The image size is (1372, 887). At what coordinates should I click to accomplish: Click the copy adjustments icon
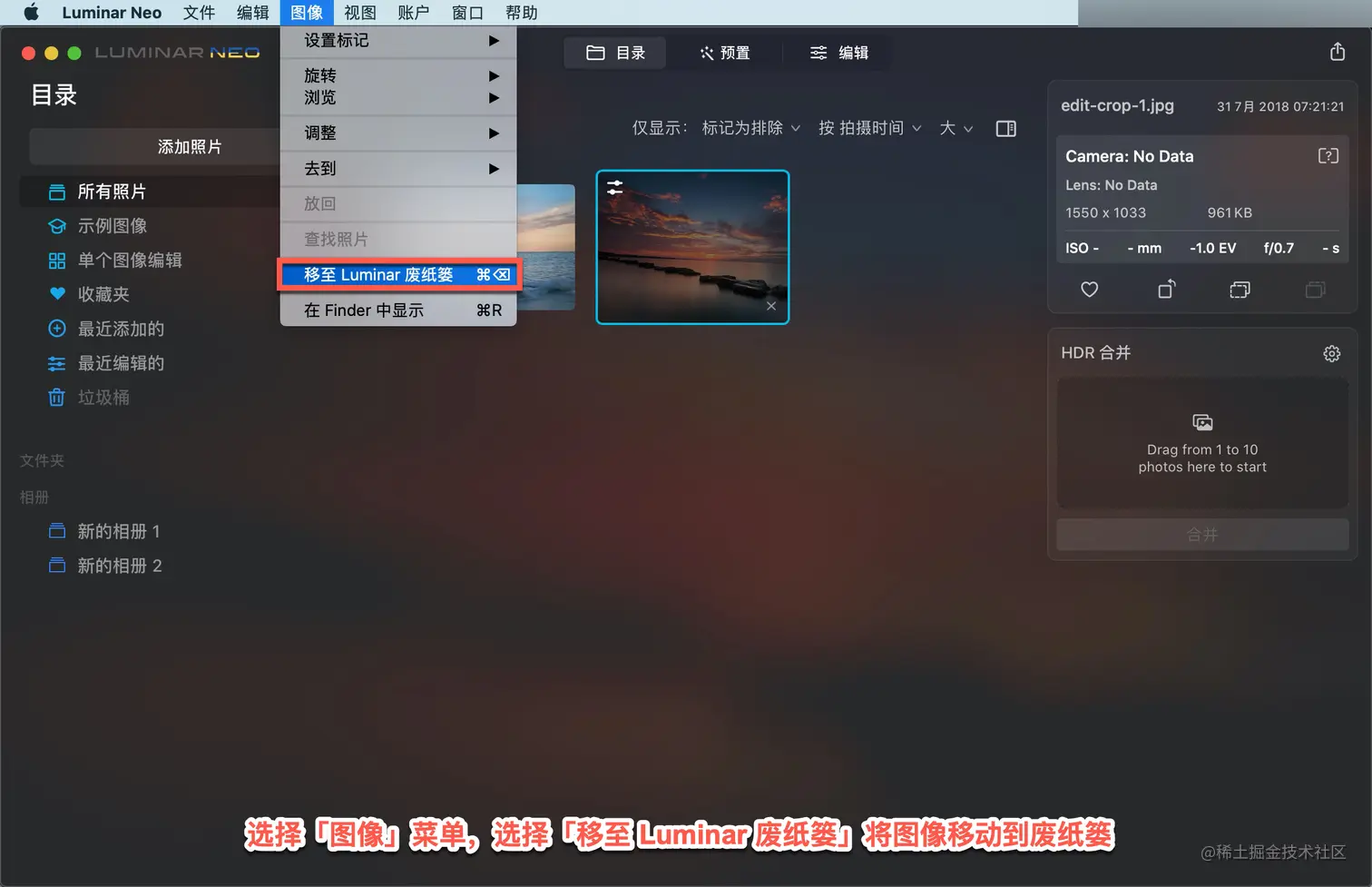coord(1240,290)
